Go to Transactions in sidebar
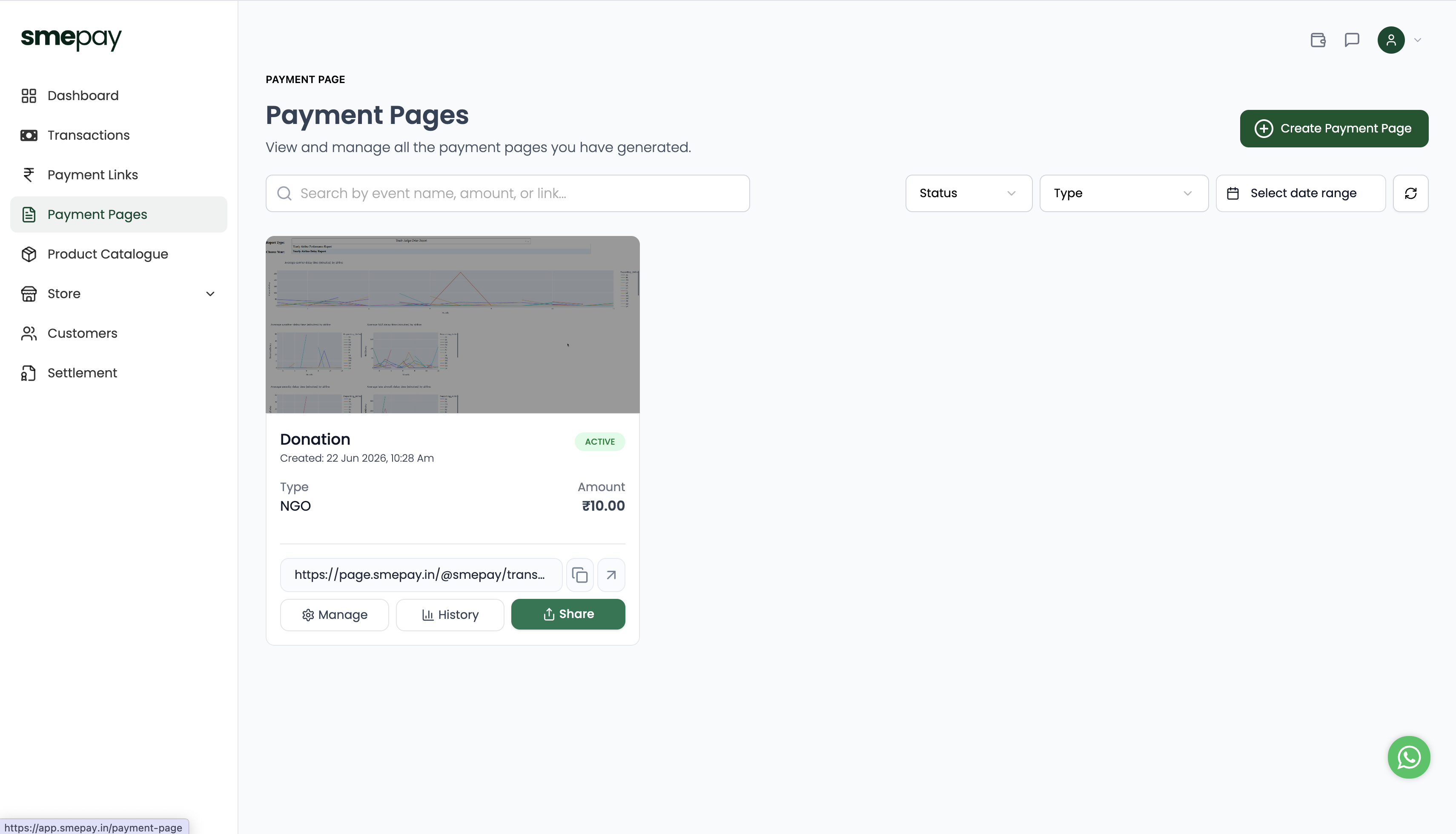1456x834 pixels. point(118,135)
